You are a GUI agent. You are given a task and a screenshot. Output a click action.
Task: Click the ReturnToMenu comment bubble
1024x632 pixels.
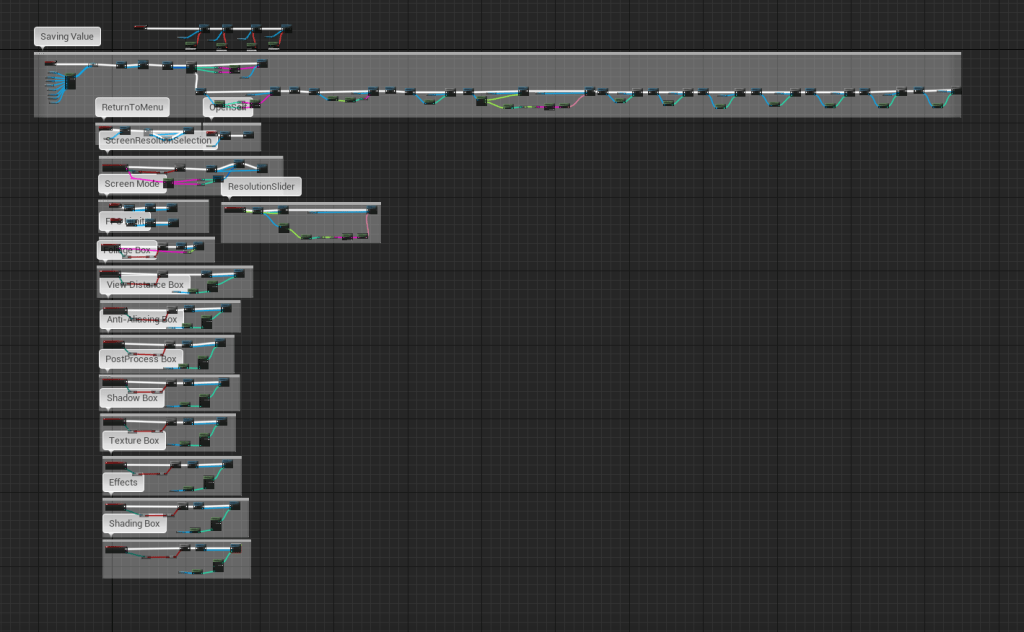tap(132, 107)
